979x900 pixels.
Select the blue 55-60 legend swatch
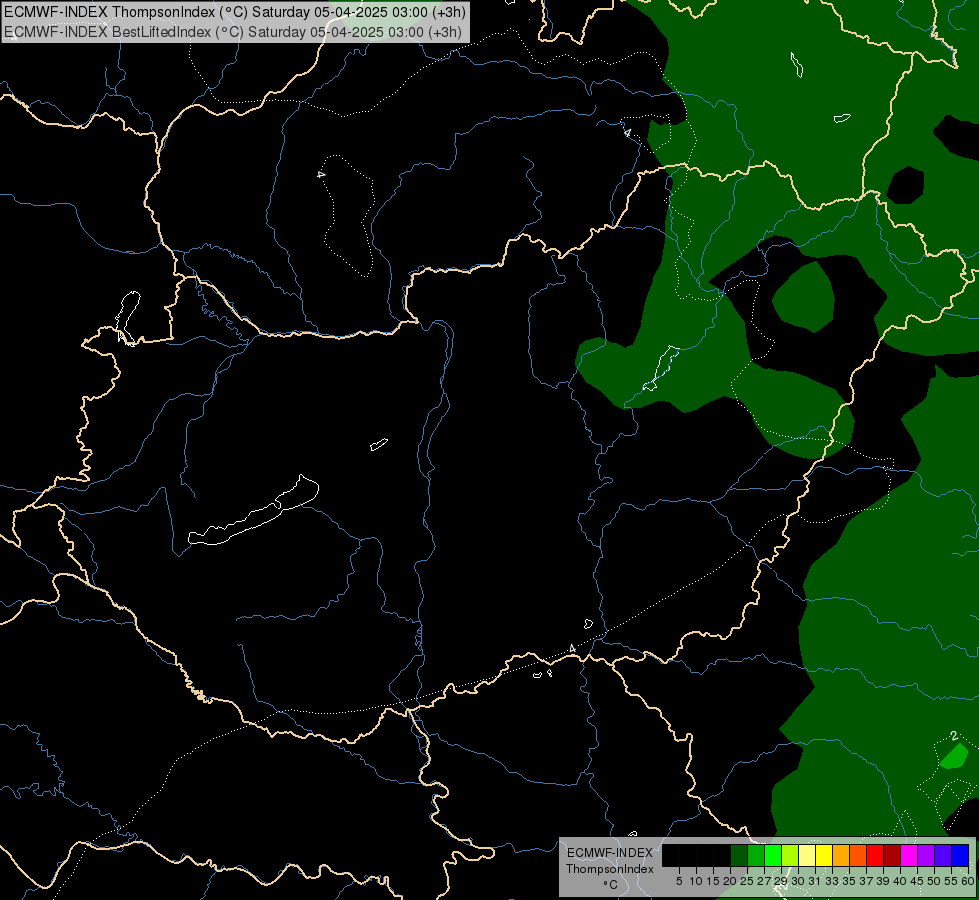pyautogui.click(x=960, y=855)
